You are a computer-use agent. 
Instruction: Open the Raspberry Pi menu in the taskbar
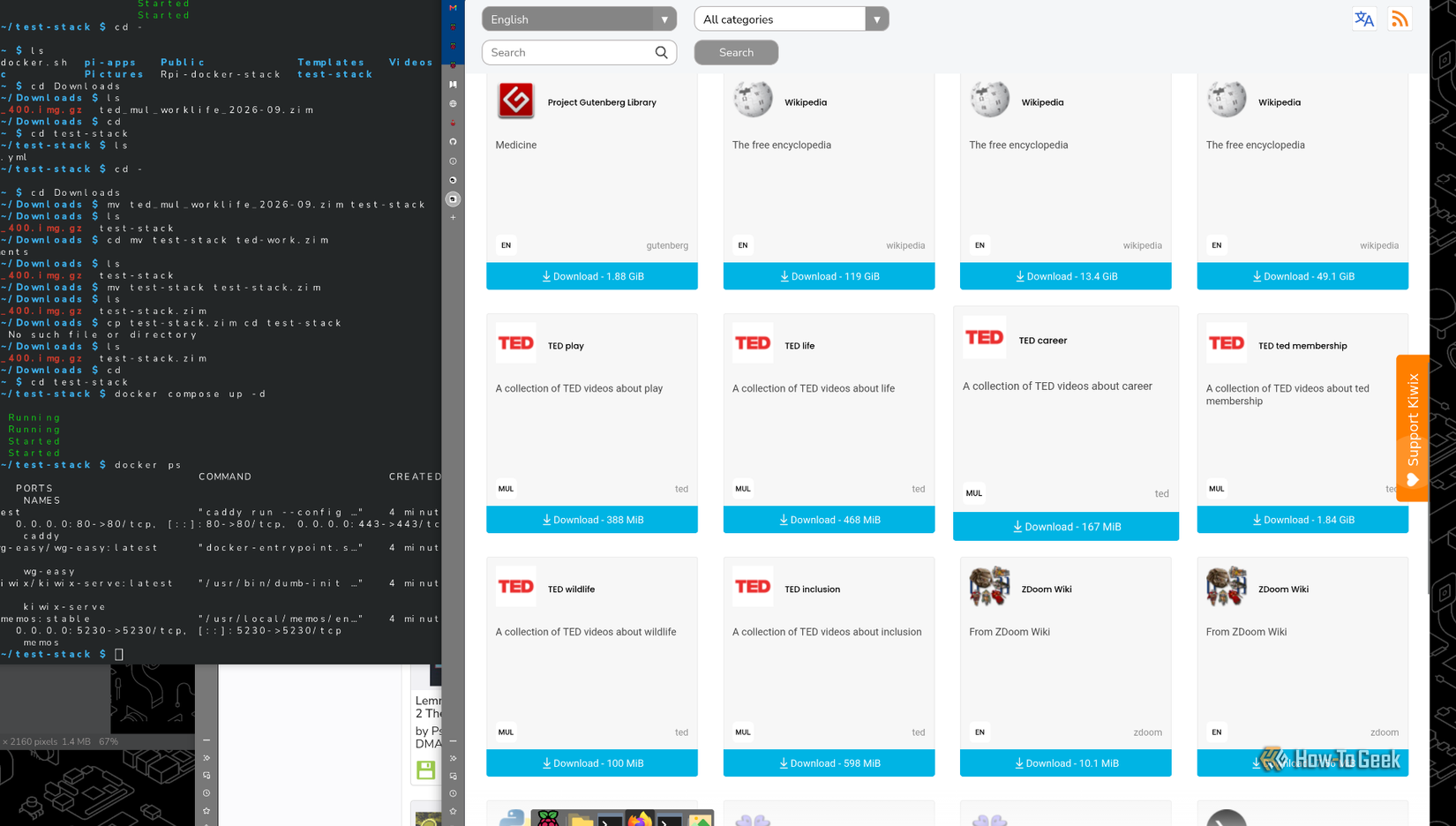(548, 819)
